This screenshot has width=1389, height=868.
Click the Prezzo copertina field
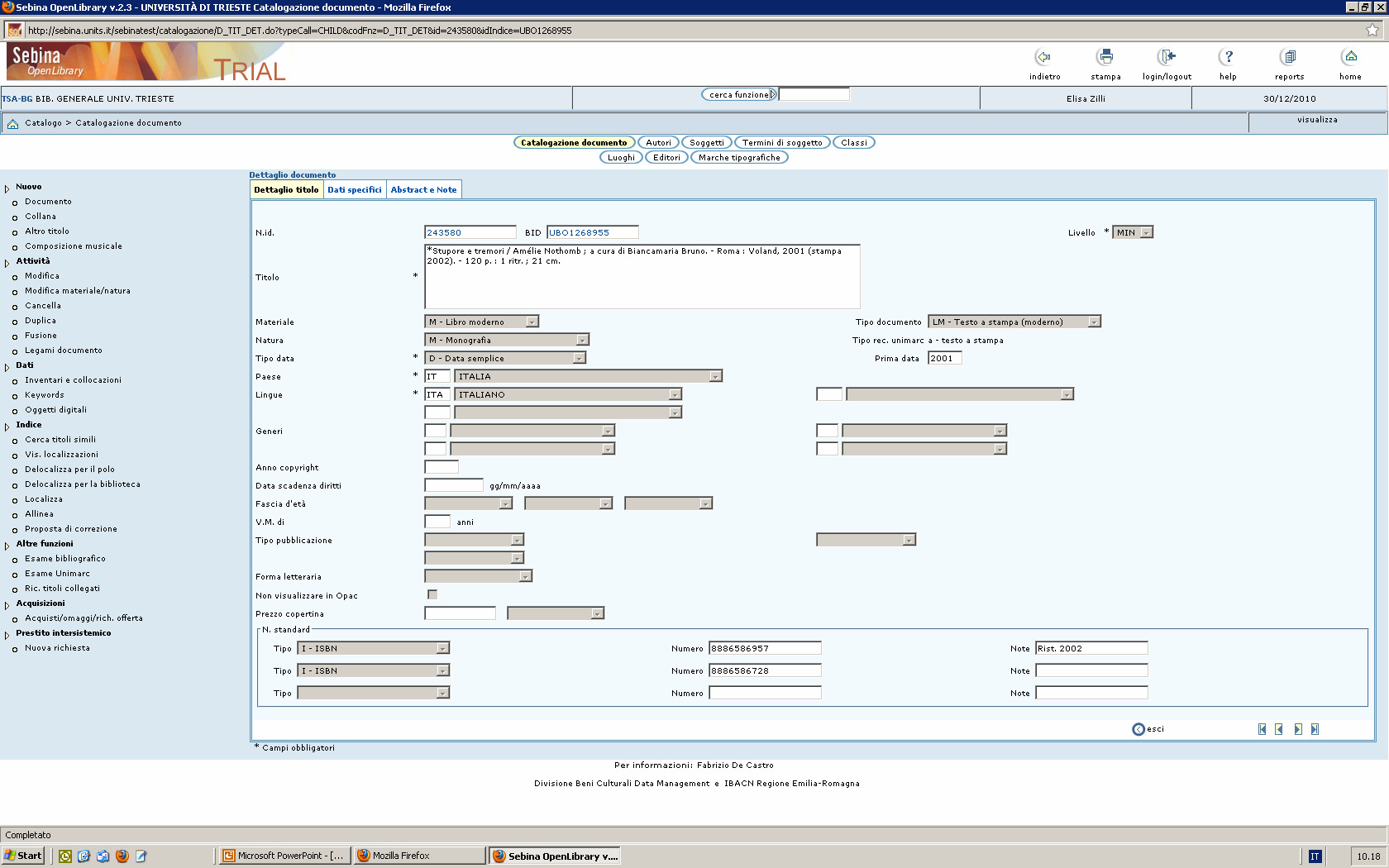(460, 613)
